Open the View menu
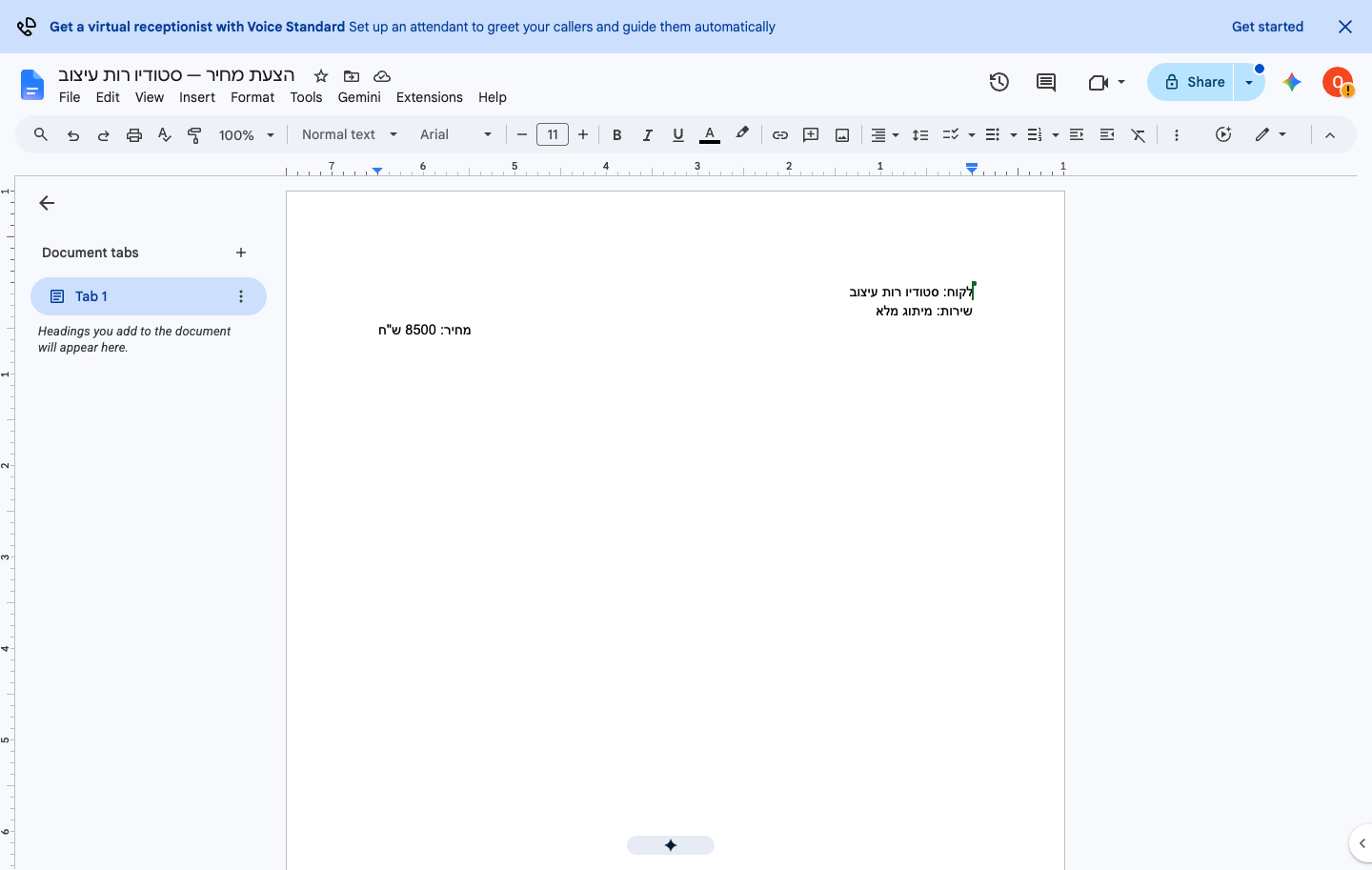 [x=150, y=97]
